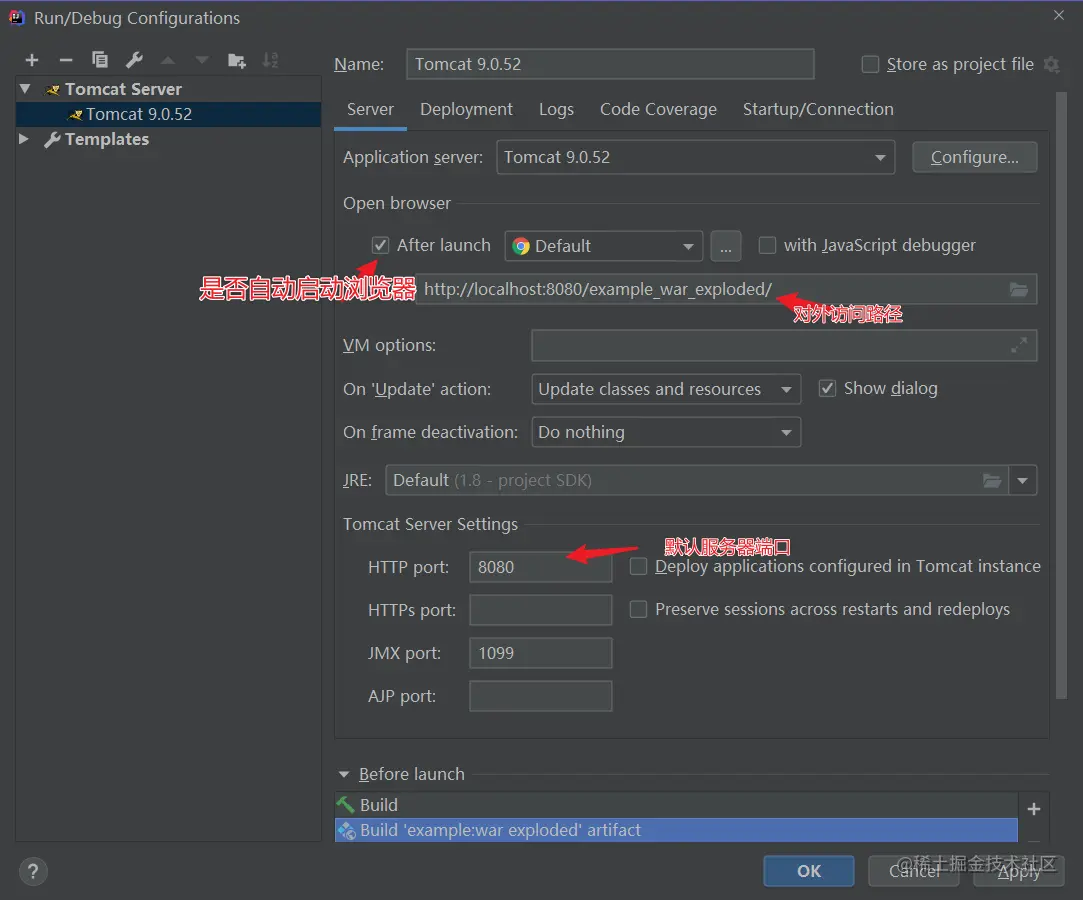Viewport: 1083px width, 900px height.
Task: Open the JRE dropdown arrow
Action: (x=1022, y=480)
